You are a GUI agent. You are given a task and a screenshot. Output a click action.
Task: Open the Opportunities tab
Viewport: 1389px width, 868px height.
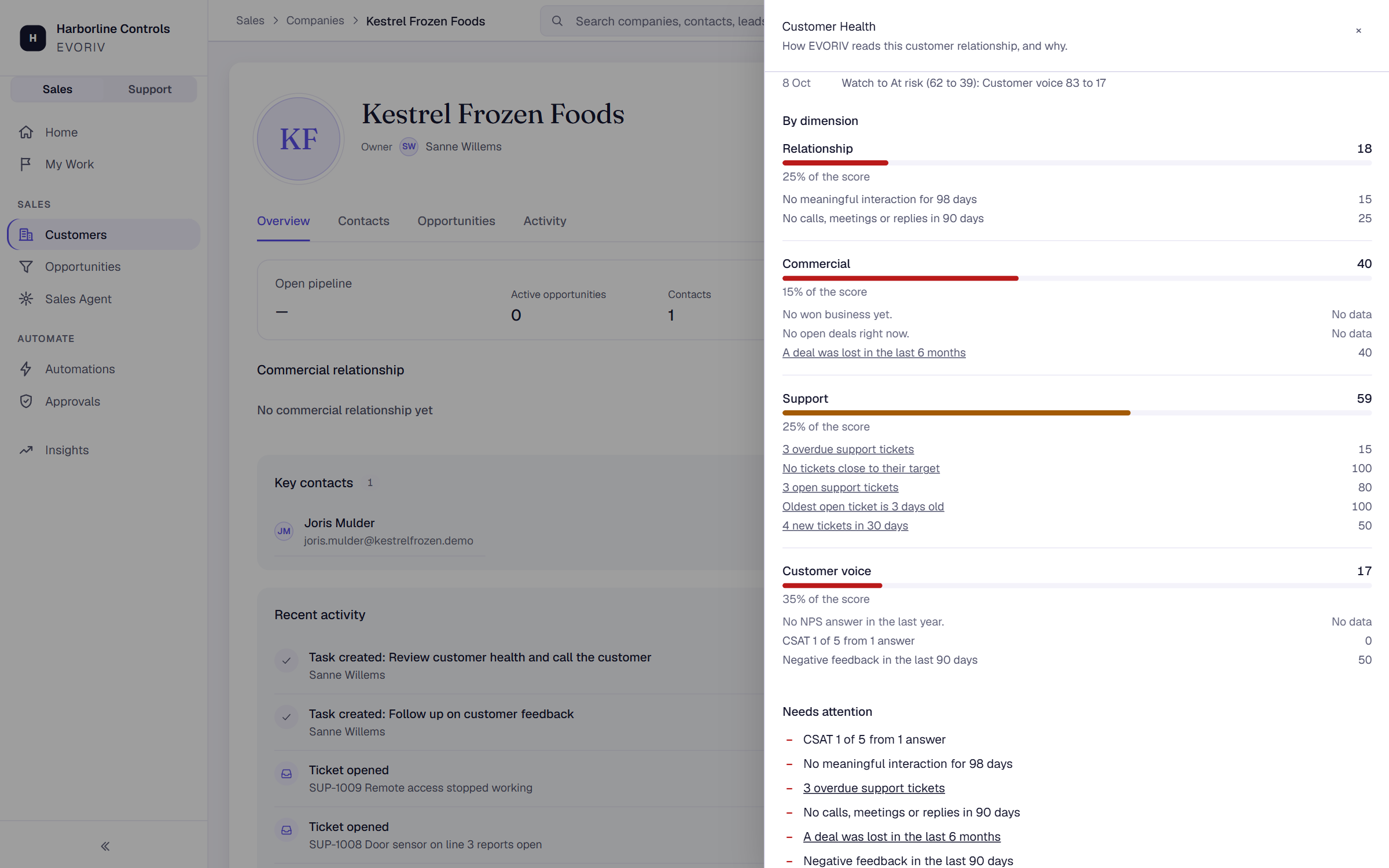[x=456, y=221]
